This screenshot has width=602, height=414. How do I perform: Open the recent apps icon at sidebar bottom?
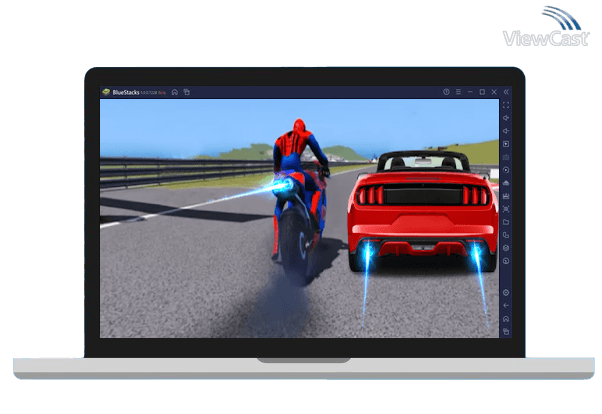(x=506, y=331)
